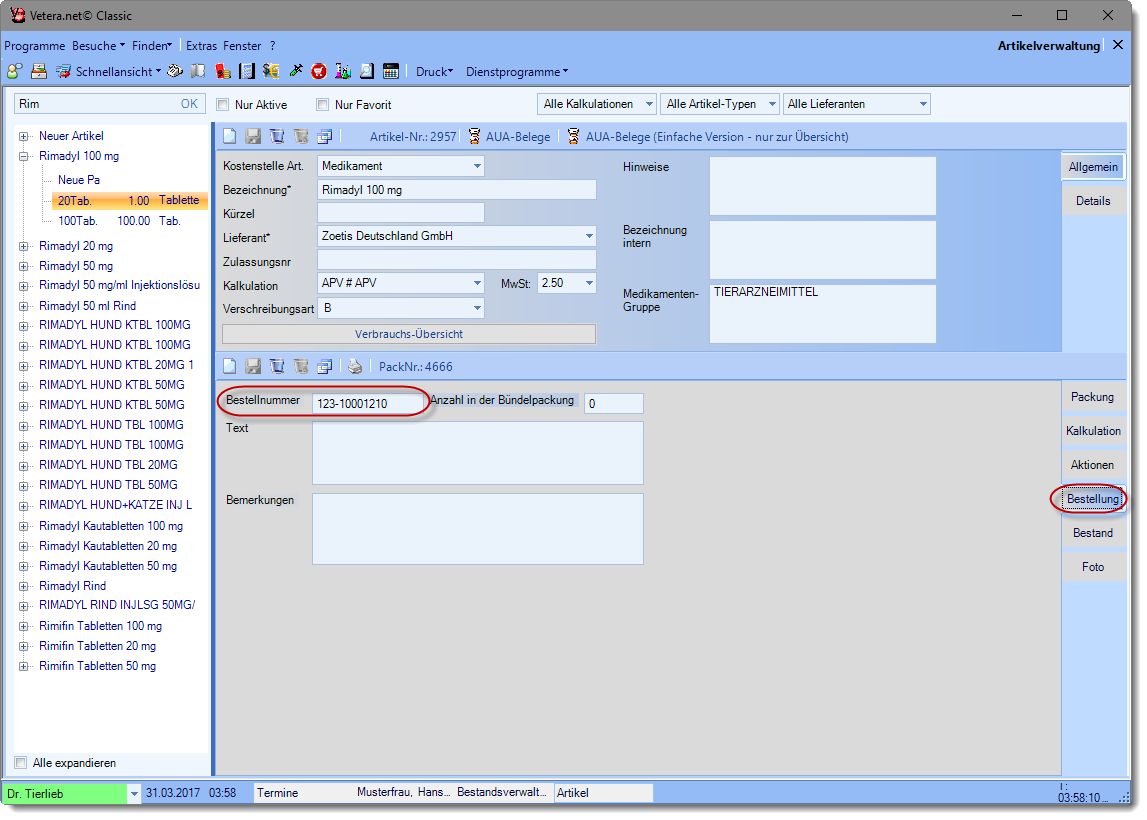Check the Alle expandieren option

pyautogui.click(x=21, y=763)
